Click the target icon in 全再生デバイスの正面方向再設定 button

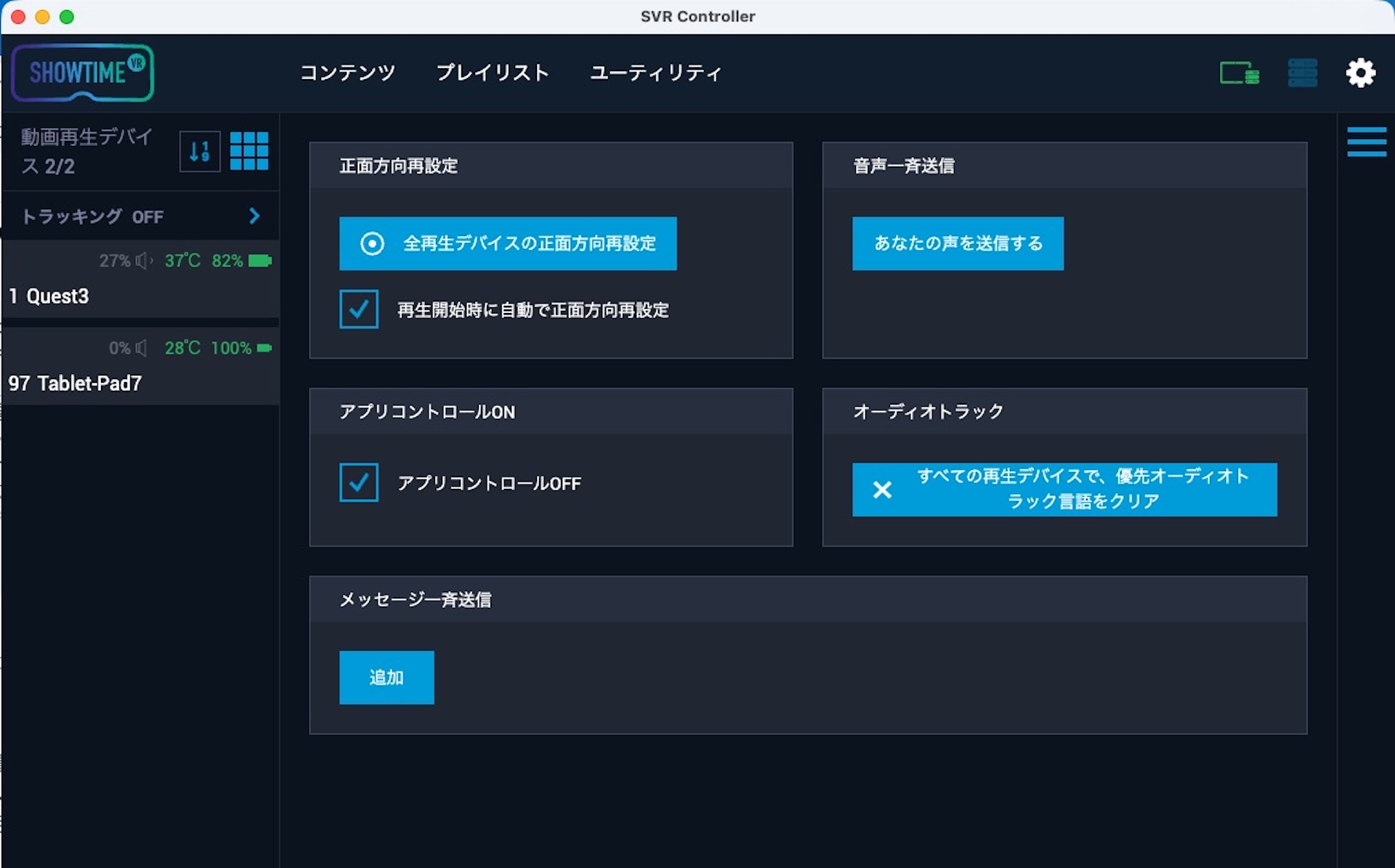pos(372,243)
